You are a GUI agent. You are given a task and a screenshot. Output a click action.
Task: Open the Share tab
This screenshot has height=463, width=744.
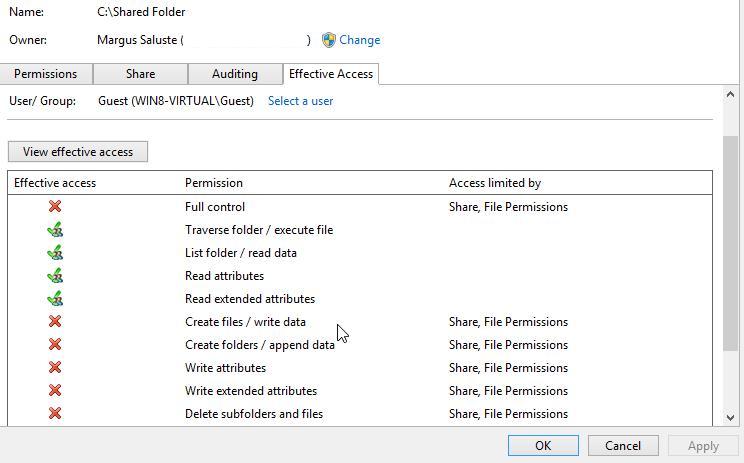tap(140, 74)
